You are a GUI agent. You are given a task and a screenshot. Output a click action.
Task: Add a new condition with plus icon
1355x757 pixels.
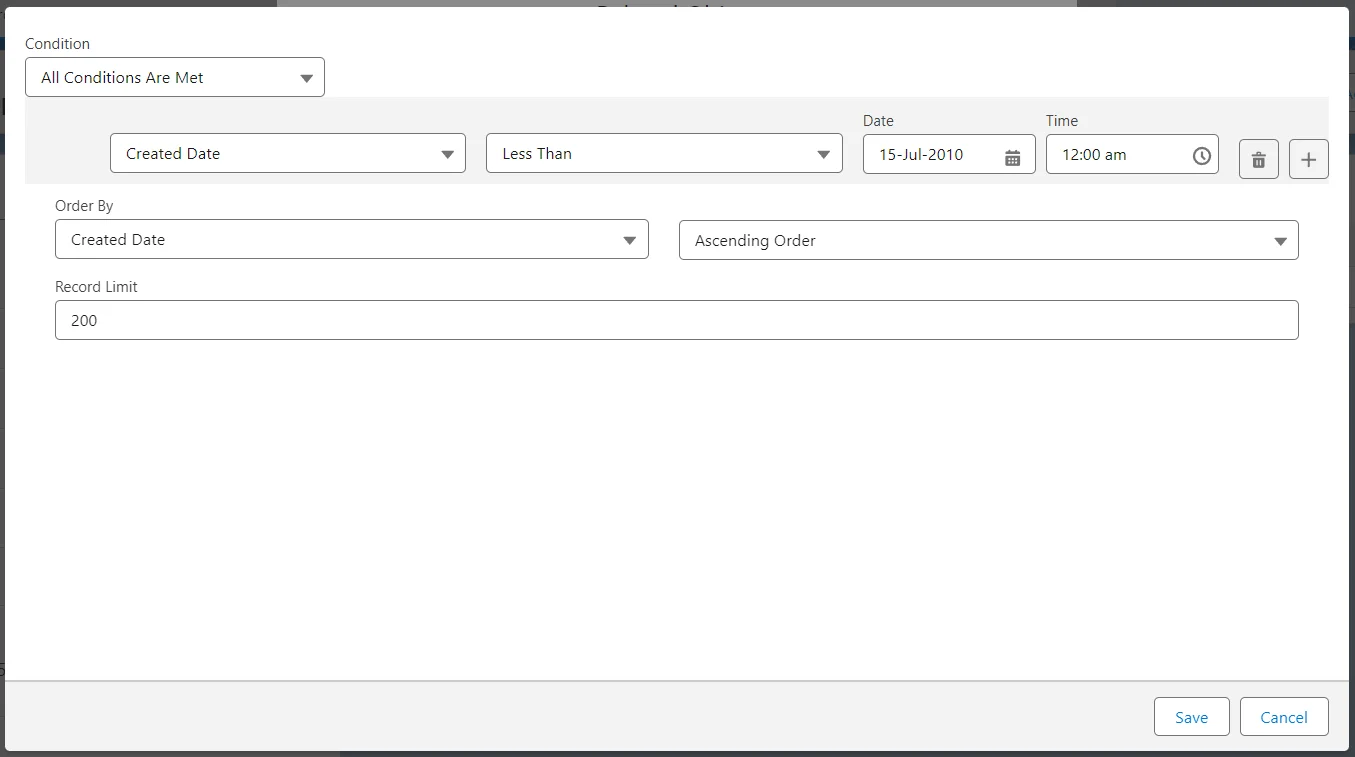point(1308,159)
